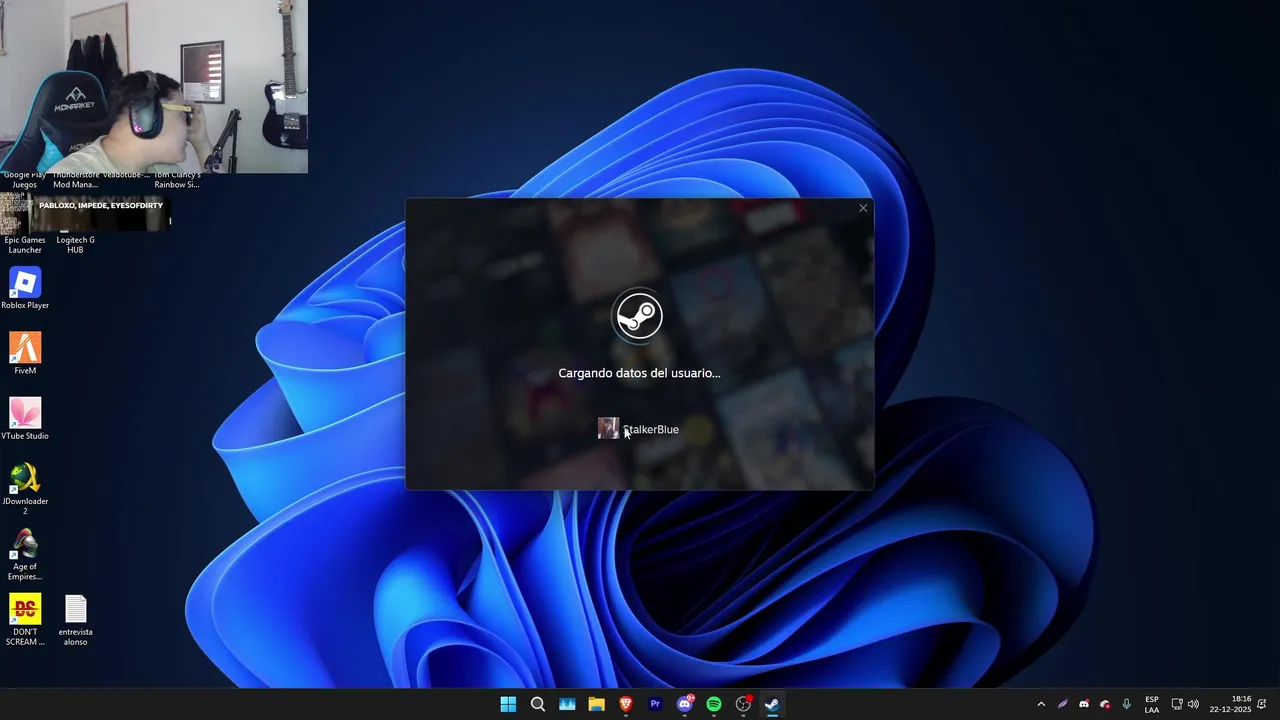Screen dimensions: 1280x720
Task: Click the red-badged tray icon left of the microphone
Action: pos(1105,704)
